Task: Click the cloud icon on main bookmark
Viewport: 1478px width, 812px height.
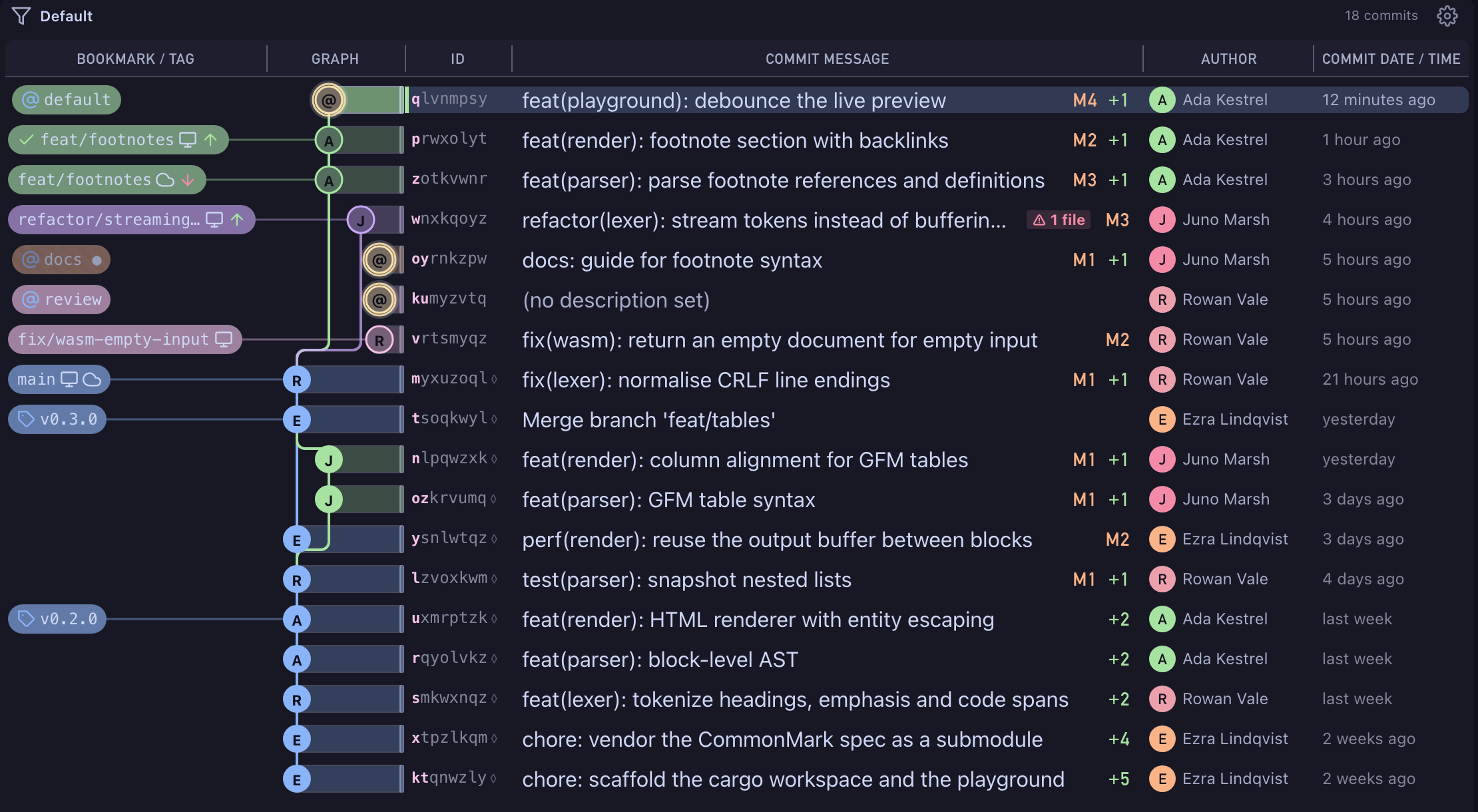Action: tap(92, 379)
